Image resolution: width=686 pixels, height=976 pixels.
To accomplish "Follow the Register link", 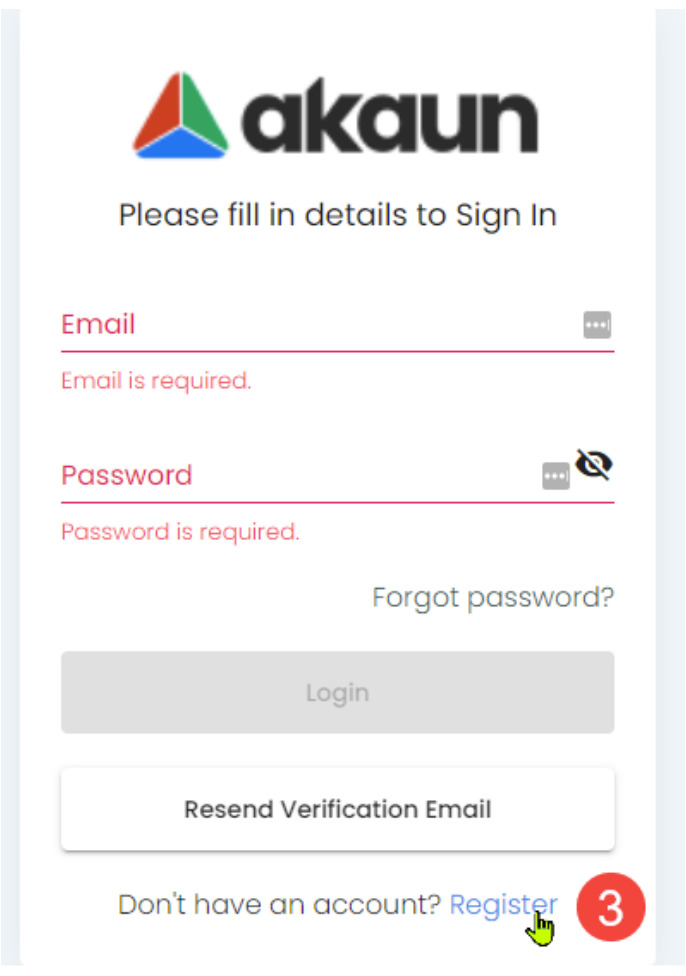I will [503, 905].
